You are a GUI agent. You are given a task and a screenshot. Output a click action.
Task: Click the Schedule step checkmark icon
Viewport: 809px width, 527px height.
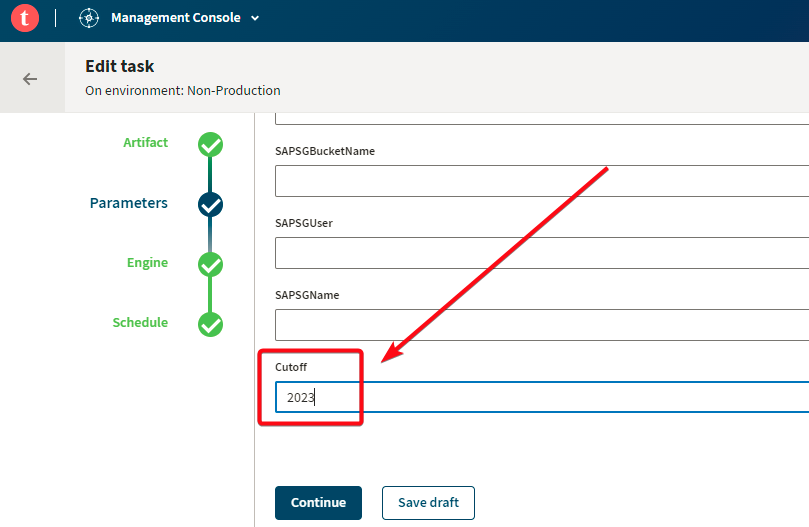pyautogui.click(x=211, y=325)
